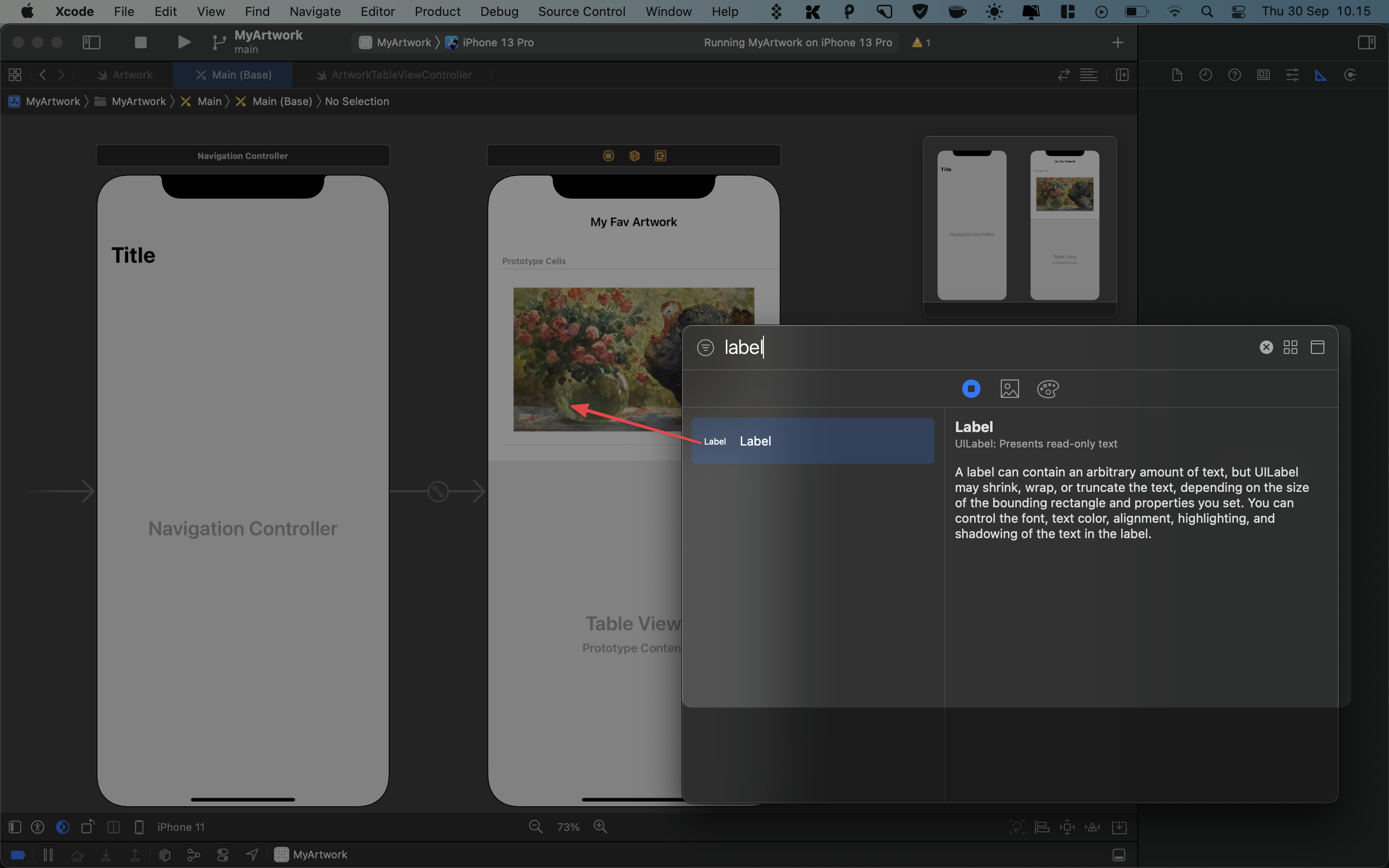Open the Align constraints button
Screen dimensions: 1389x868
(1042, 827)
